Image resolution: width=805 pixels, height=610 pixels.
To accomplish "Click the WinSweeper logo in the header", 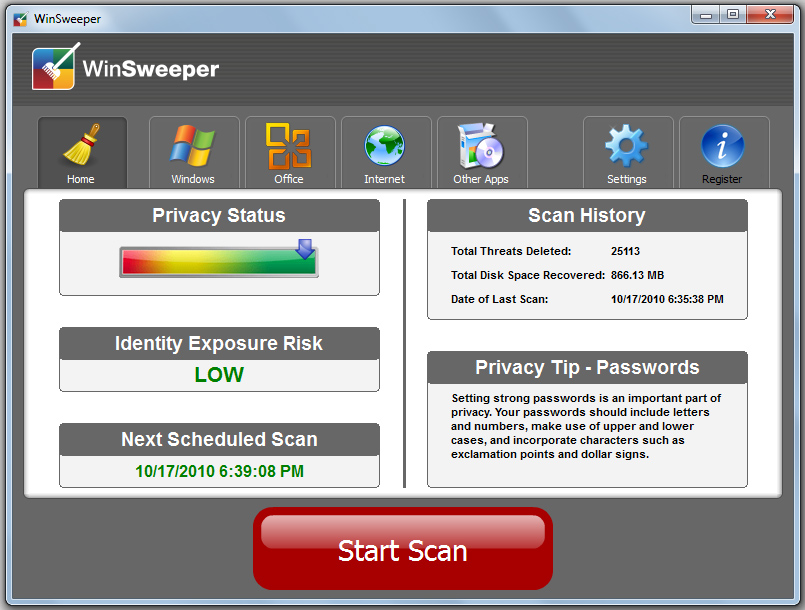I will tap(126, 69).
